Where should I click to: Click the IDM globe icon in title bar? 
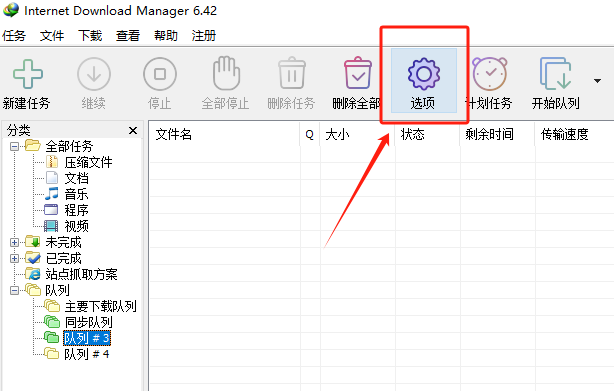tap(11, 10)
